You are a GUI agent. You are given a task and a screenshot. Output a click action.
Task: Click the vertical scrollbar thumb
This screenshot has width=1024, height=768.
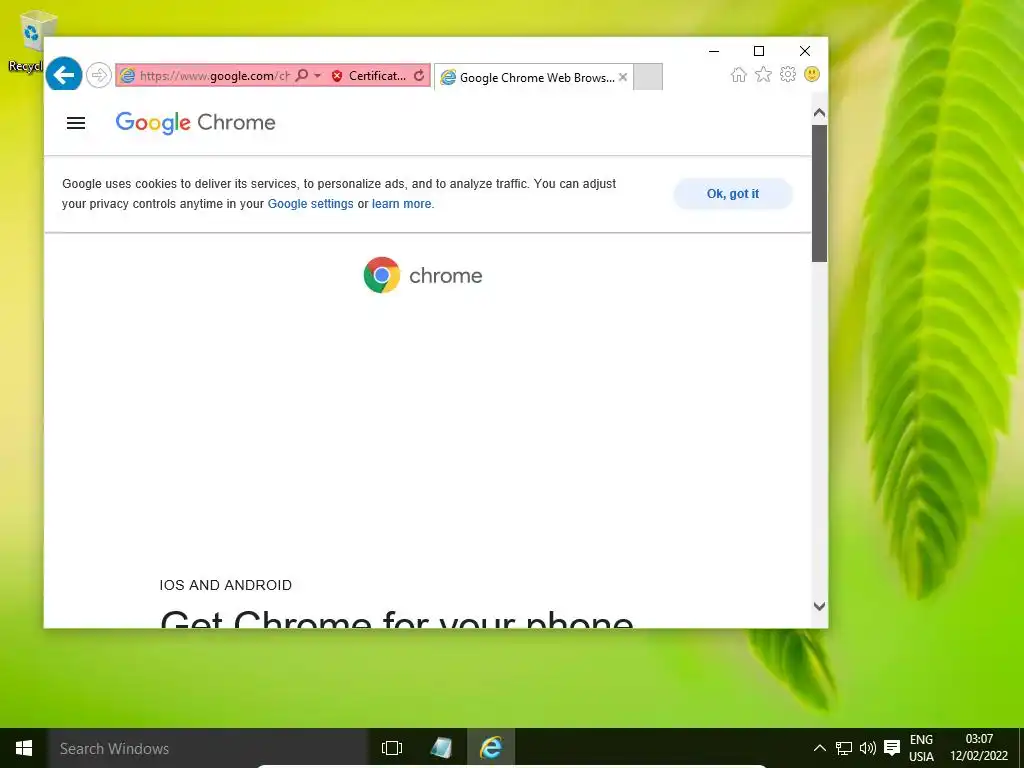tap(820, 193)
